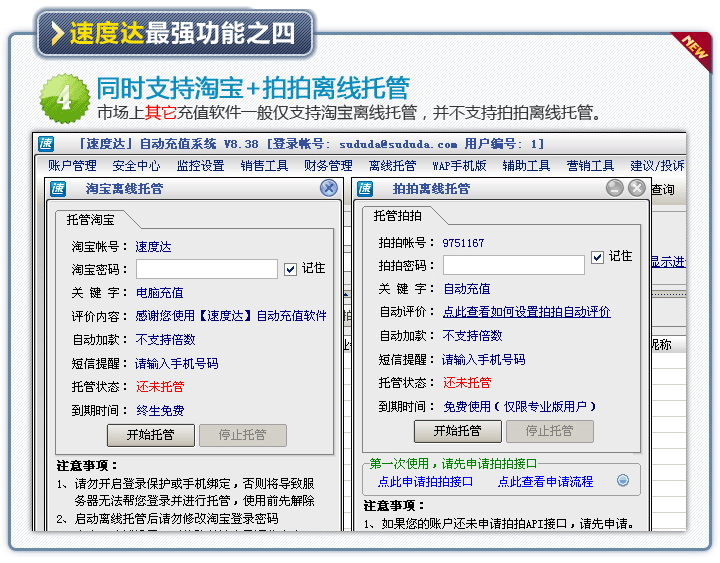Toggle 记住 checkbox for Taobao password

(290, 269)
